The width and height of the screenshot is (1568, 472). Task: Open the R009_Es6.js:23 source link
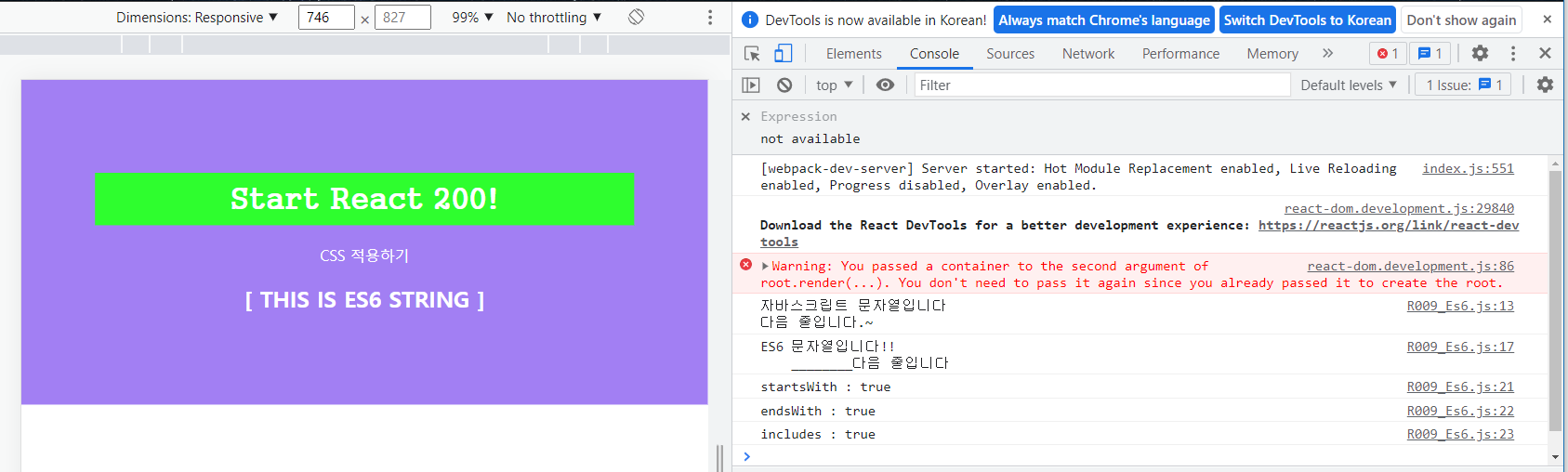coord(1460,434)
